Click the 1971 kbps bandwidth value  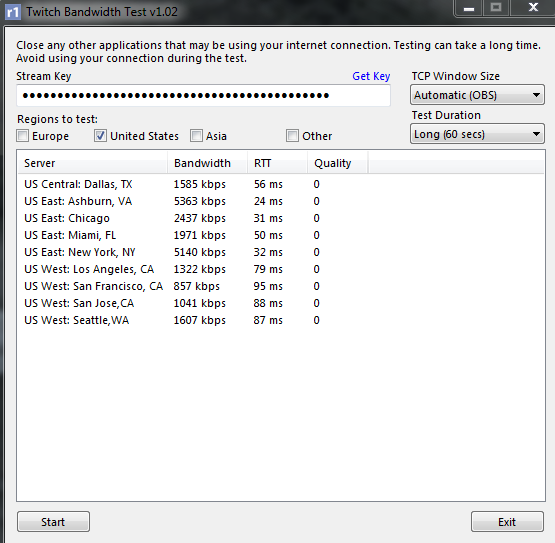pos(200,235)
